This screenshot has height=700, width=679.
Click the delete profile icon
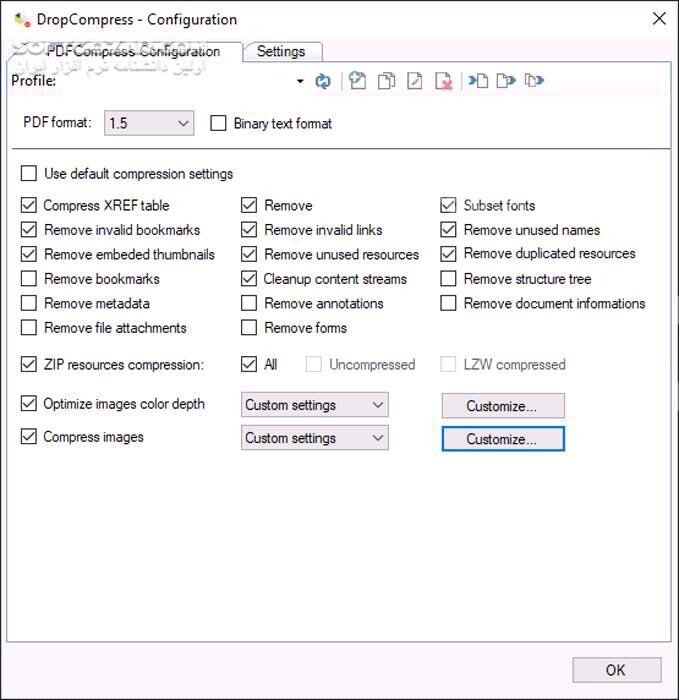point(444,82)
